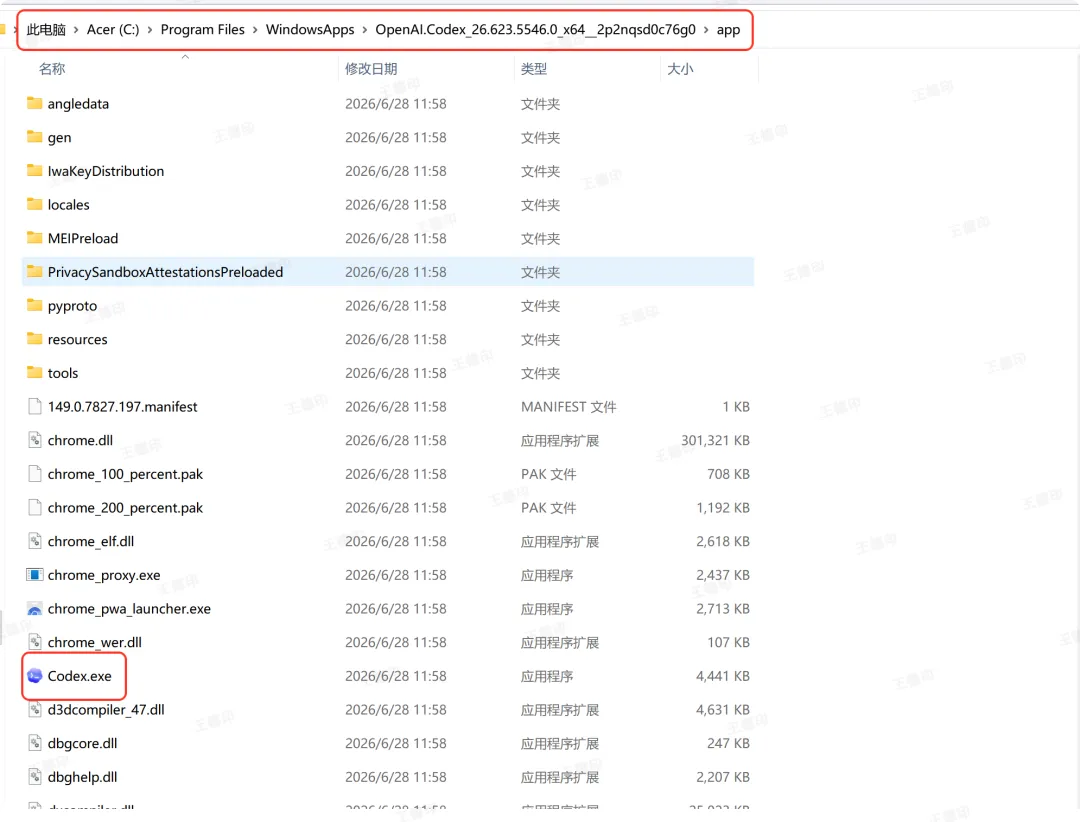1080x822 pixels.
Task: Click the 4,441 KB size of Codex.exe
Action: point(723,676)
